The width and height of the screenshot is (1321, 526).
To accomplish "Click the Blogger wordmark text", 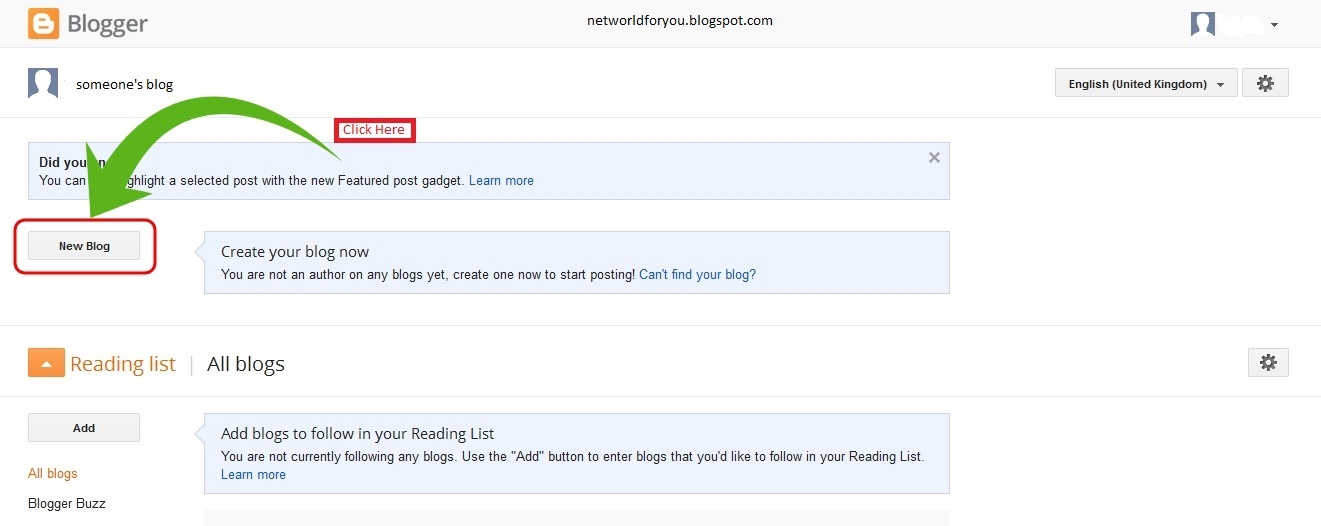I will (108, 24).
